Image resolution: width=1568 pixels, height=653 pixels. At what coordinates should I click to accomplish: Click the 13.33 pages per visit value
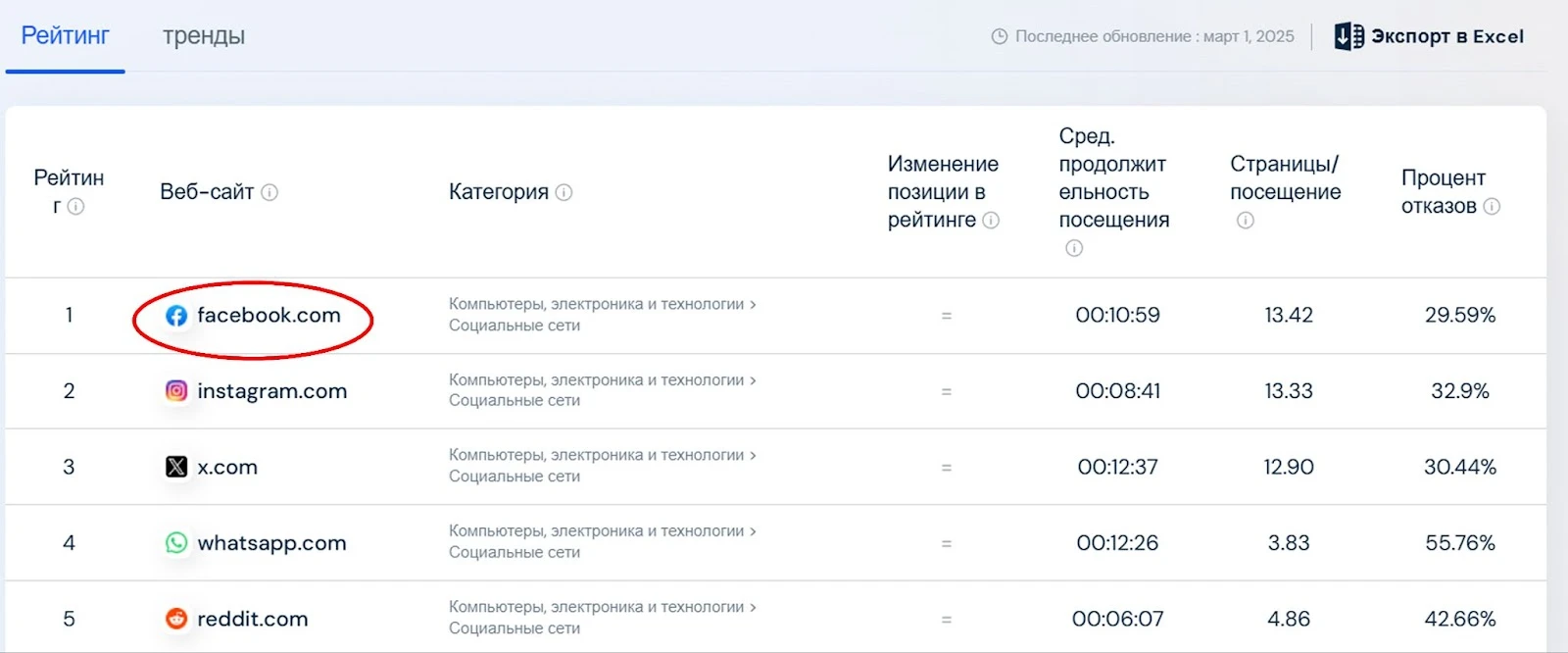click(x=1289, y=391)
